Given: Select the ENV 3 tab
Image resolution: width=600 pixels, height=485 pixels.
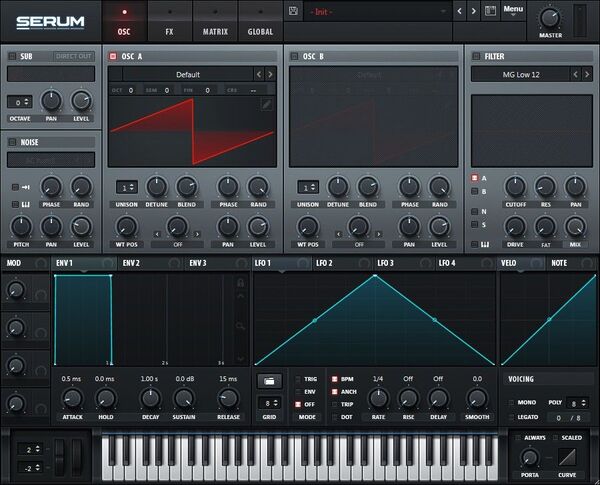Looking at the screenshot, I should tap(217, 263).
